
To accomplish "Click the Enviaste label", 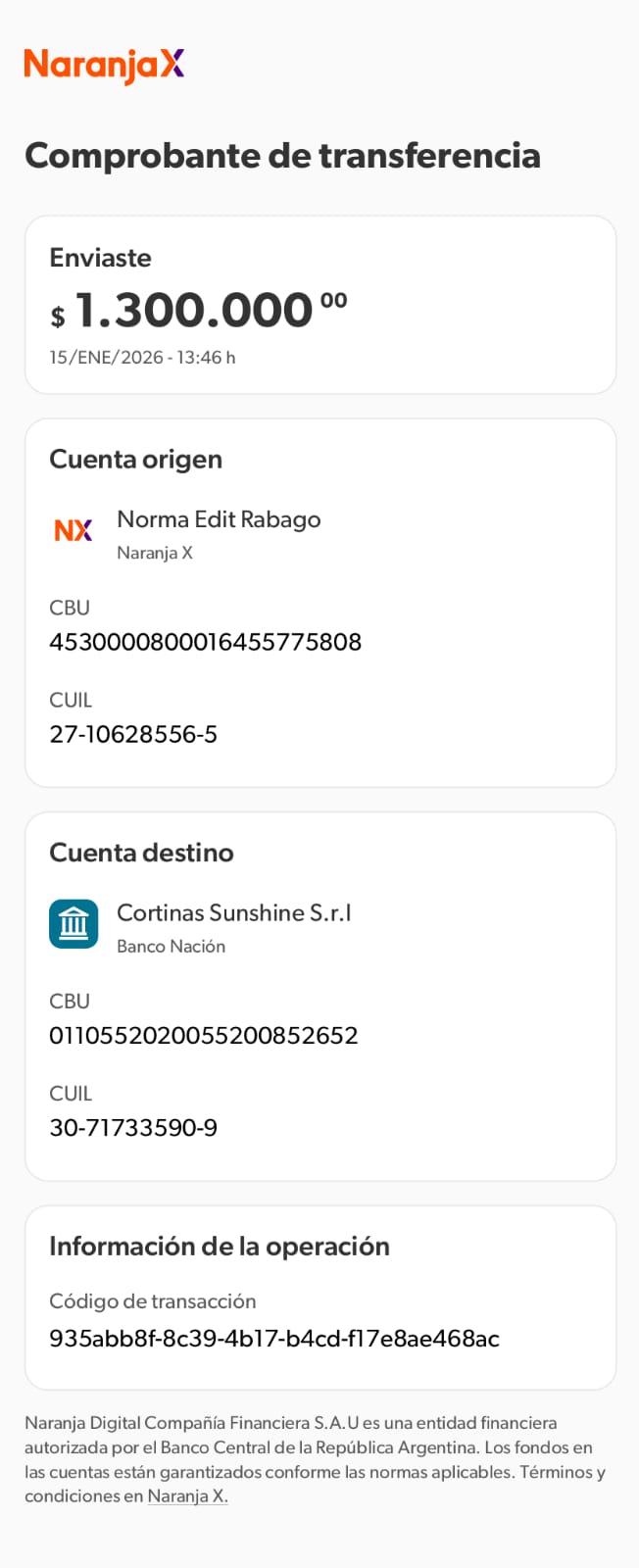I will pos(100,258).
